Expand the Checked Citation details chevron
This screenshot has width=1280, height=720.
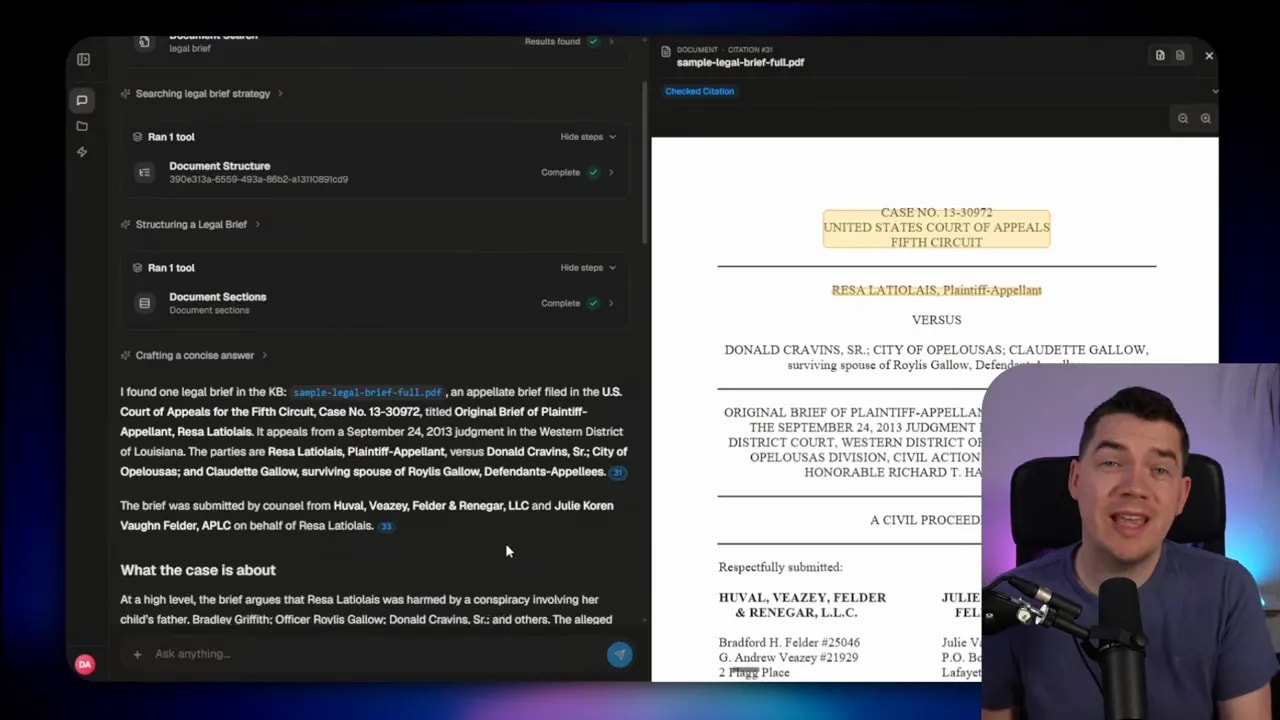[x=1214, y=91]
